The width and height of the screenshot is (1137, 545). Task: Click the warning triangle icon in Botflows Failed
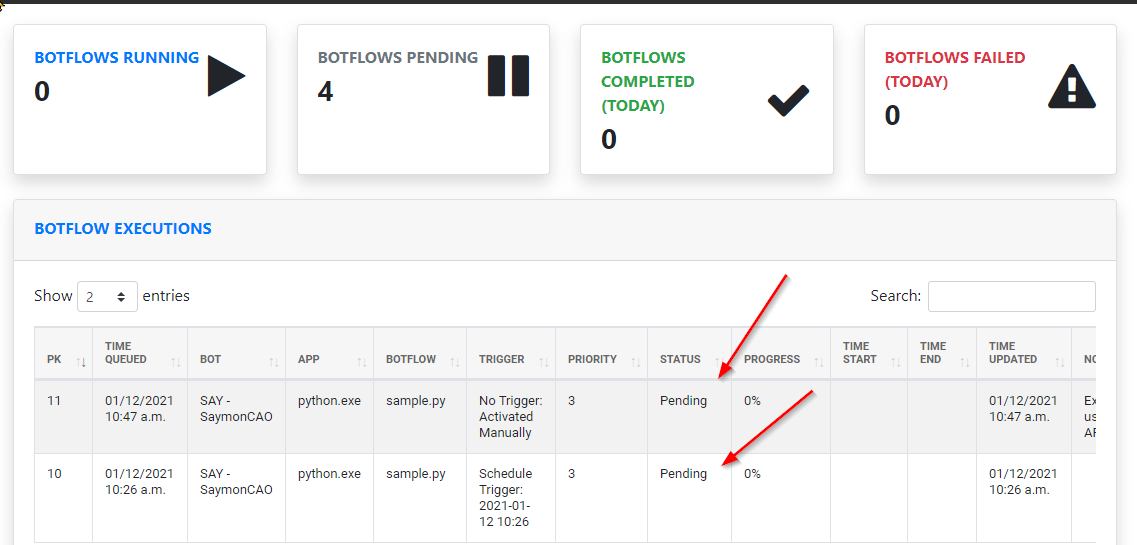(1072, 87)
